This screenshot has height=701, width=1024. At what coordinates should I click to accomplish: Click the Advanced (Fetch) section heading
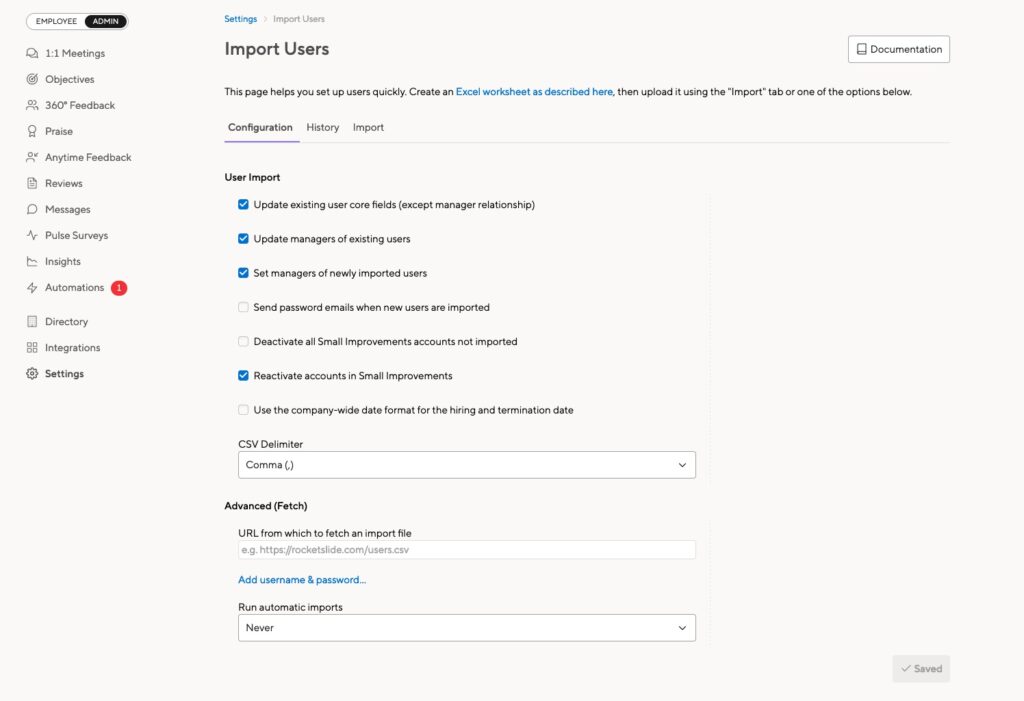[266, 506]
